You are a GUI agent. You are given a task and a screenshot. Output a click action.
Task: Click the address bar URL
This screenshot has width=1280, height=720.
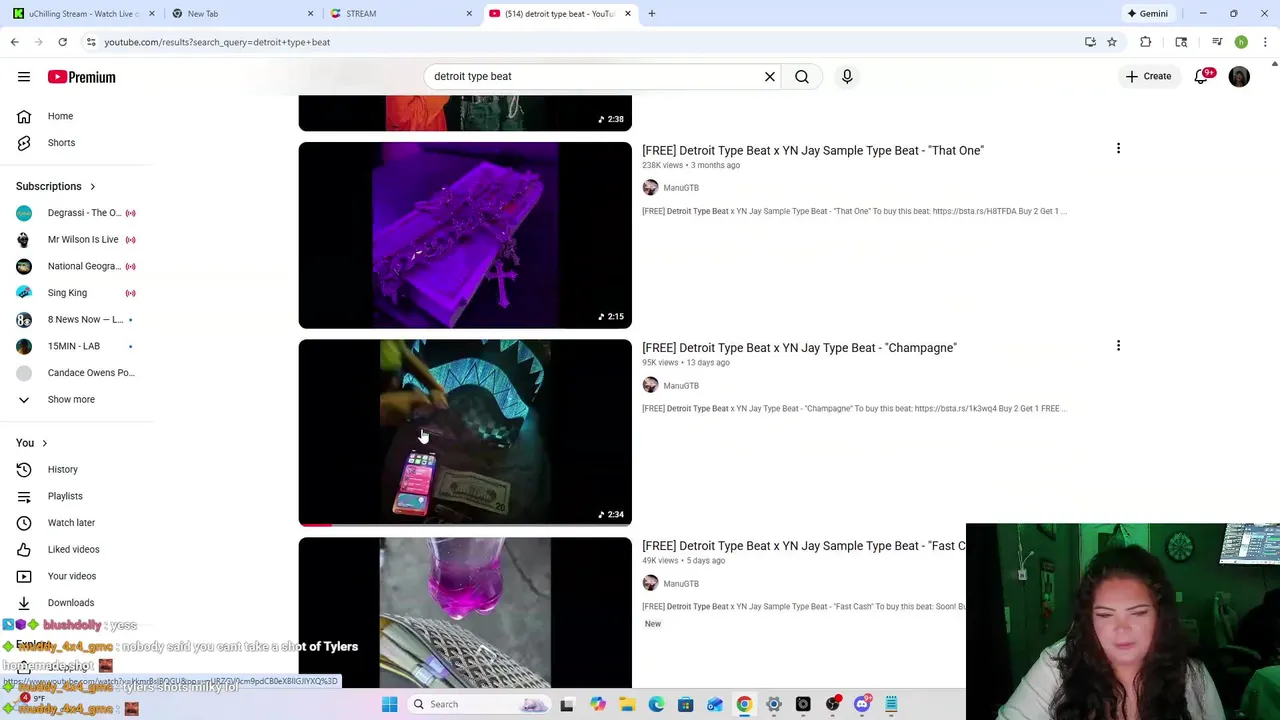217,42
